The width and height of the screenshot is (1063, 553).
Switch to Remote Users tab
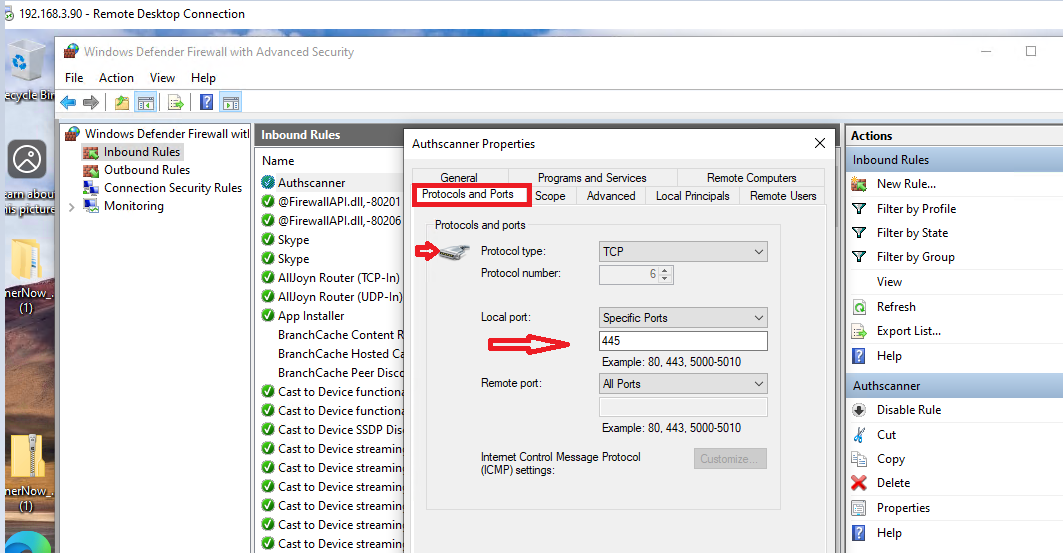[782, 195]
